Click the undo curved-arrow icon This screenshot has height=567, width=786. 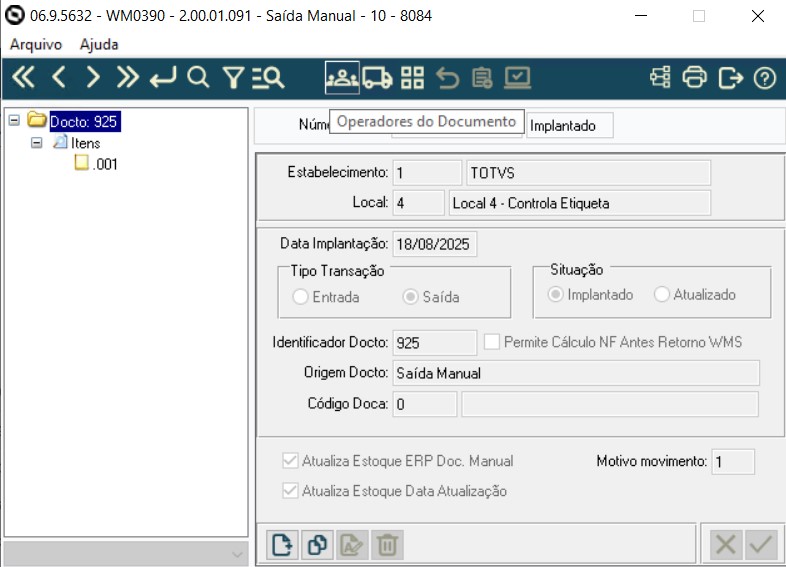(447, 78)
